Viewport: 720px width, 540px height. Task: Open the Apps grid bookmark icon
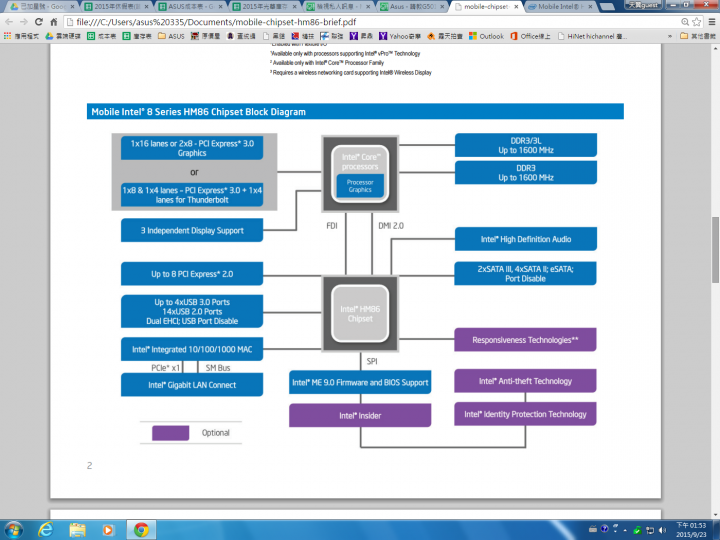pyautogui.click(x=7, y=36)
